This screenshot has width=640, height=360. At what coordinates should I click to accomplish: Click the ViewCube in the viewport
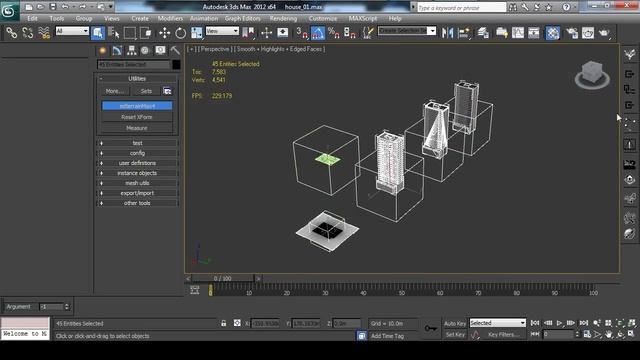(592, 74)
